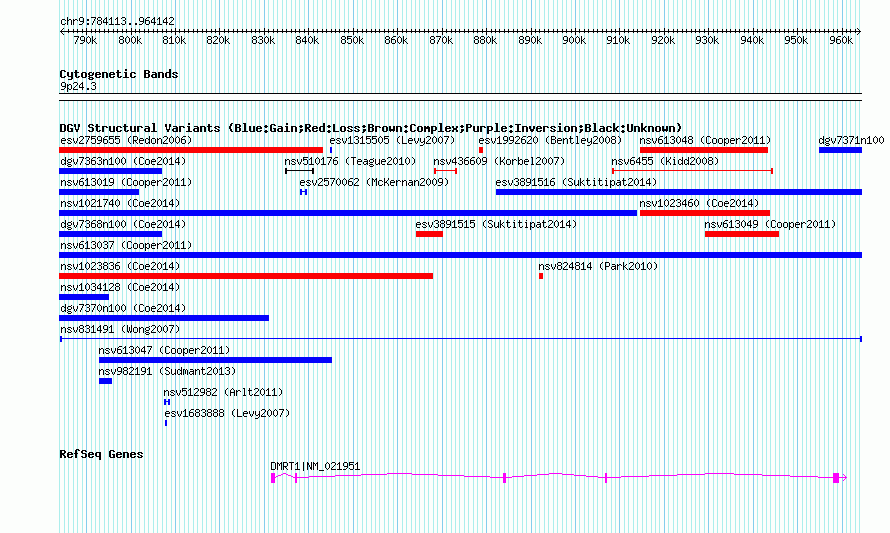Screen dimensions: 890x533
Task: Click the dgv7371n100 variant label
Action: [851, 140]
